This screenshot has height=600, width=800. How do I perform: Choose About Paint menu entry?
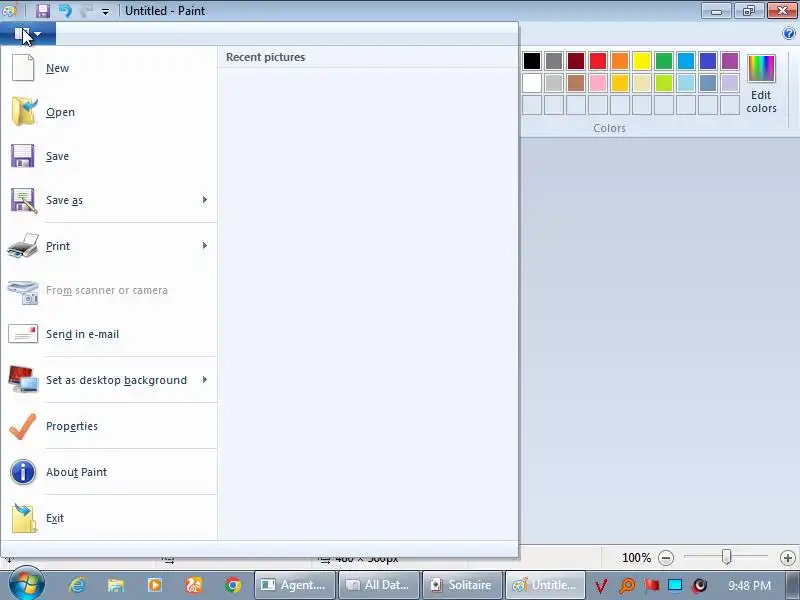click(109, 472)
